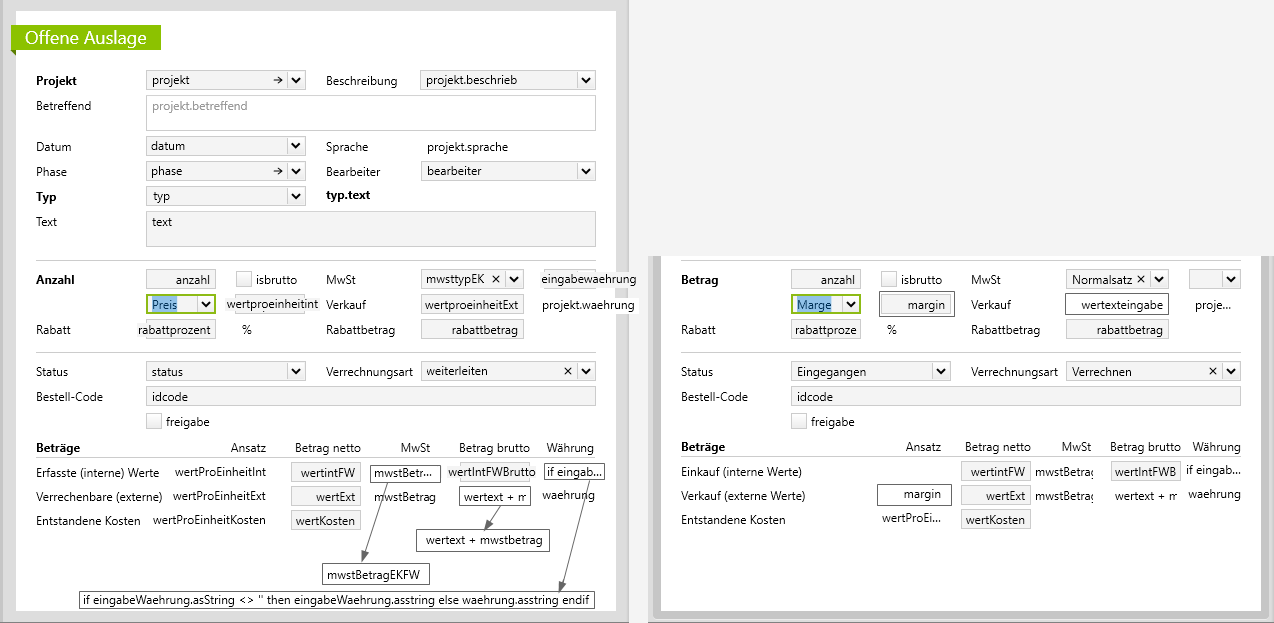Screen dimensions: 1274x623
Task: Focus the rabattbetrag input in Anzahl form
Action: (471, 329)
